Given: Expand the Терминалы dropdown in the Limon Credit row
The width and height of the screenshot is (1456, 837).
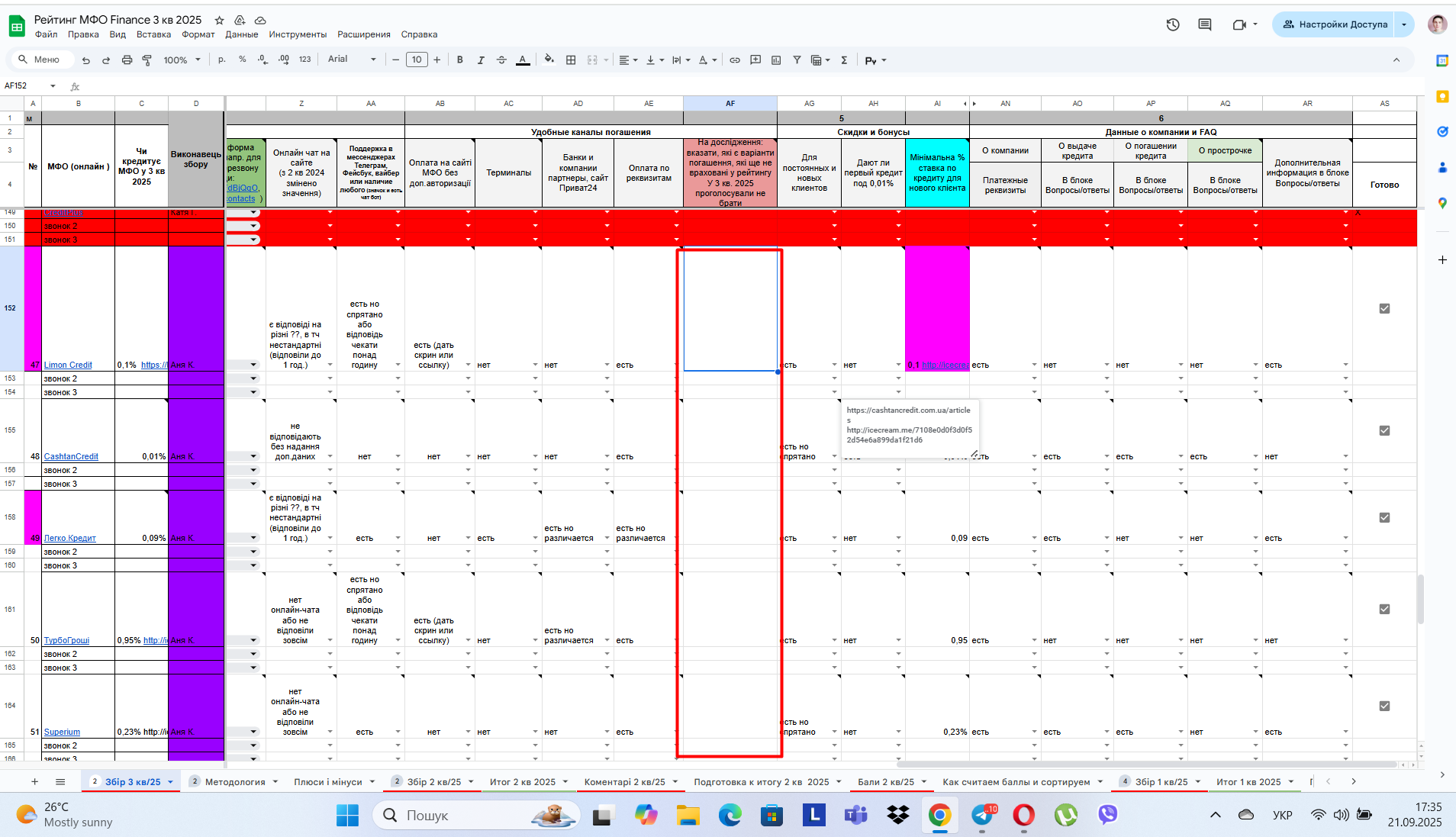Looking at the screenshot, I should tap(535, 365).
